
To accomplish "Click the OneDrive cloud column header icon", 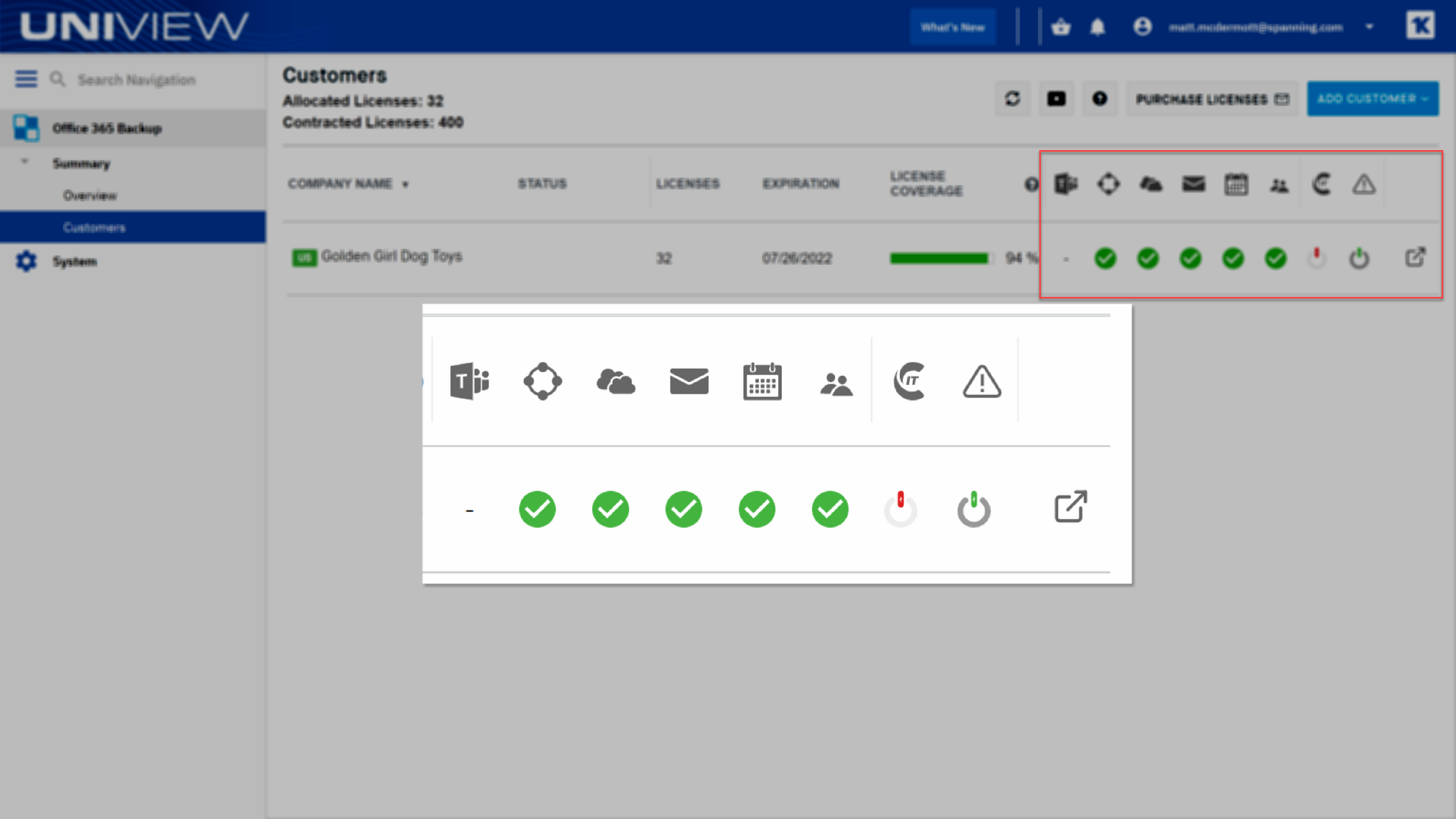I will point(1151,184).
